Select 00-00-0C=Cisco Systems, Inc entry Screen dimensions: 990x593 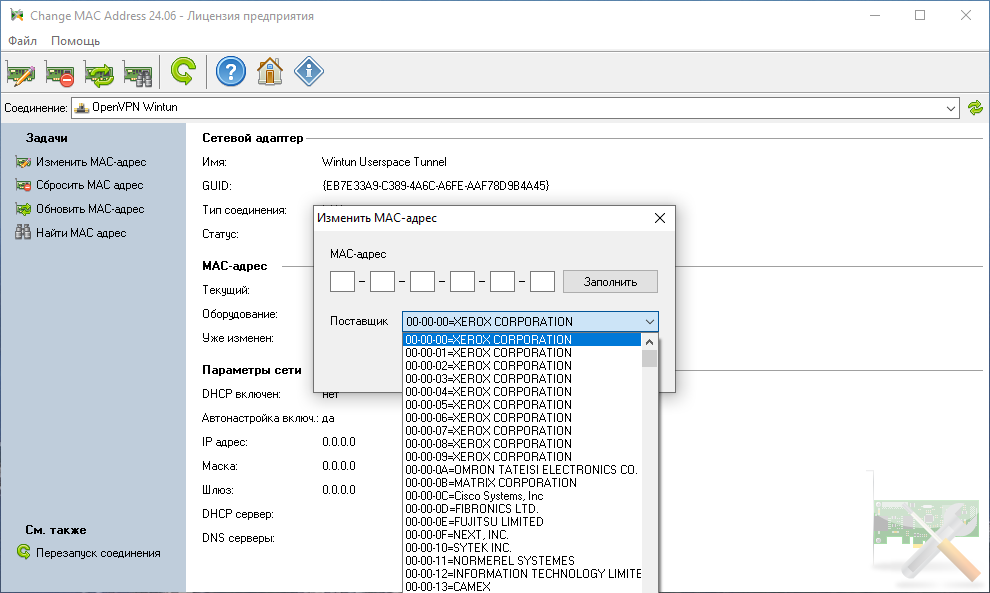(x=522, y=496)
